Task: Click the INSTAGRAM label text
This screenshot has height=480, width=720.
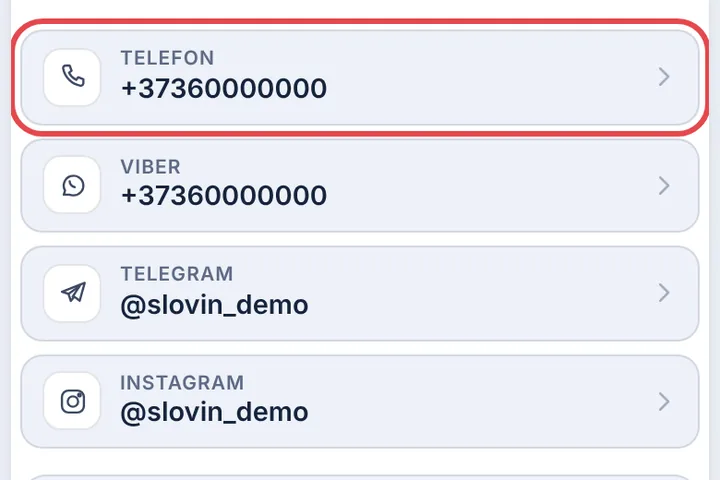Action: point(182,383)
